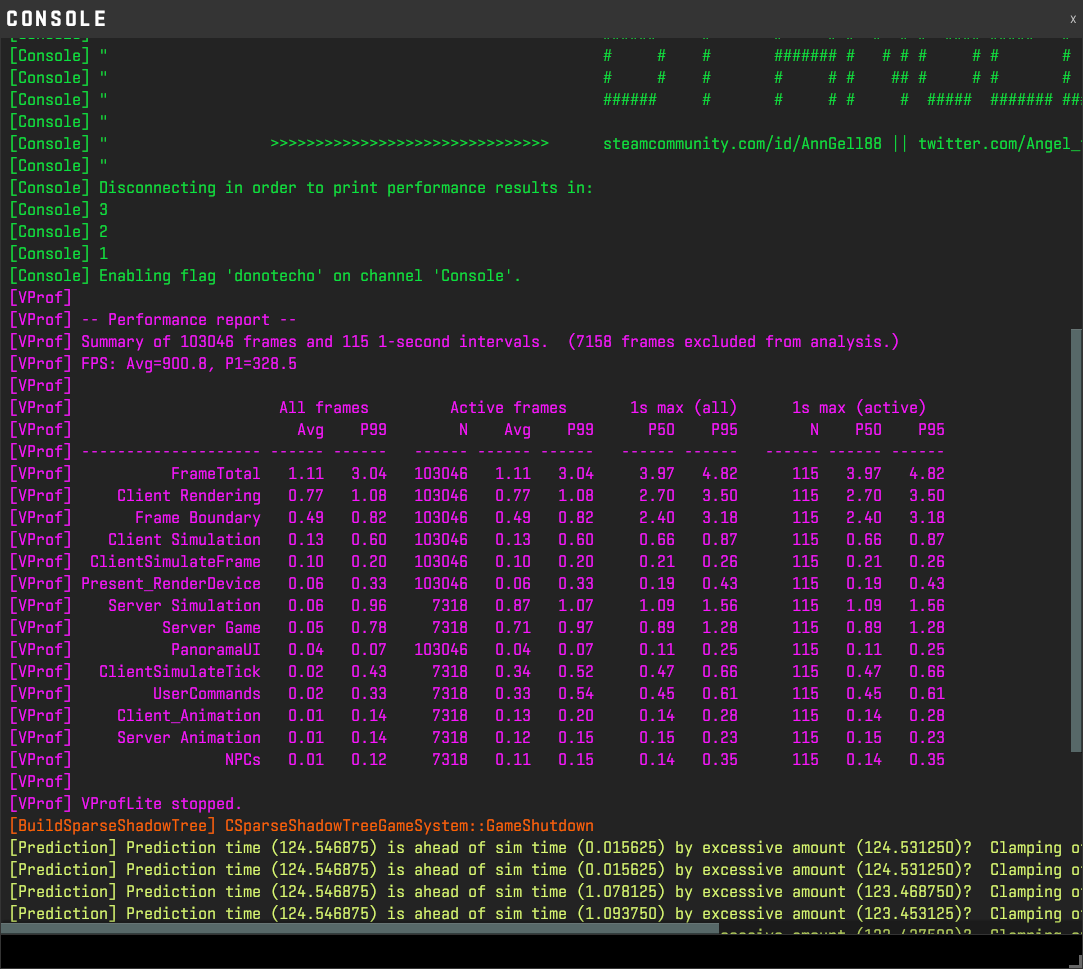
Task: Click the 'Client Simulation' row label
Action: coord(184,540)
